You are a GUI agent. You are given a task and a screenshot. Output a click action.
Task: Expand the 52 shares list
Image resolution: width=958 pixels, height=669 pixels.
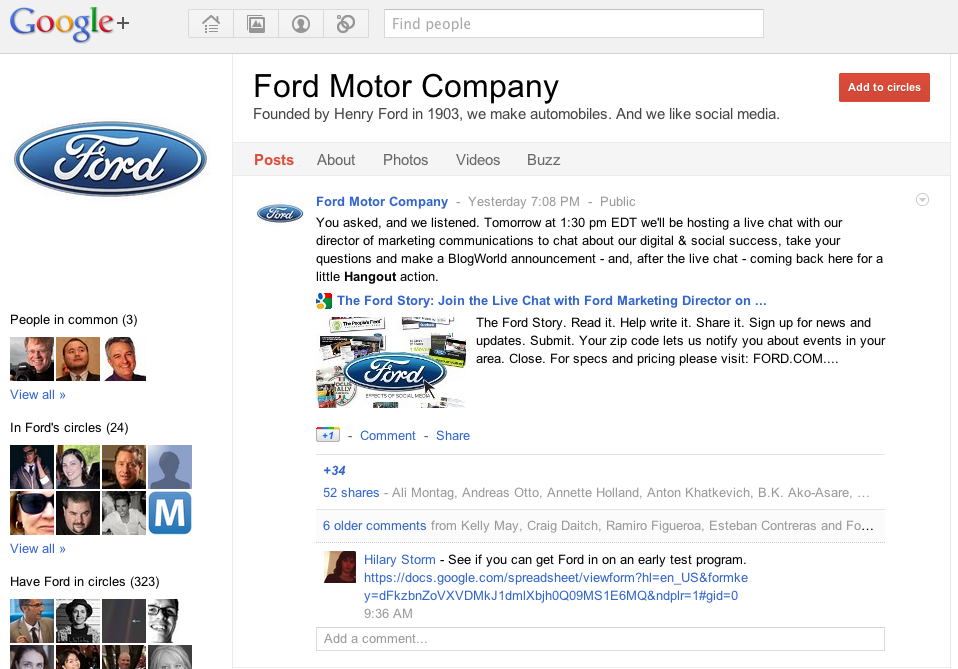coord(351,492)
